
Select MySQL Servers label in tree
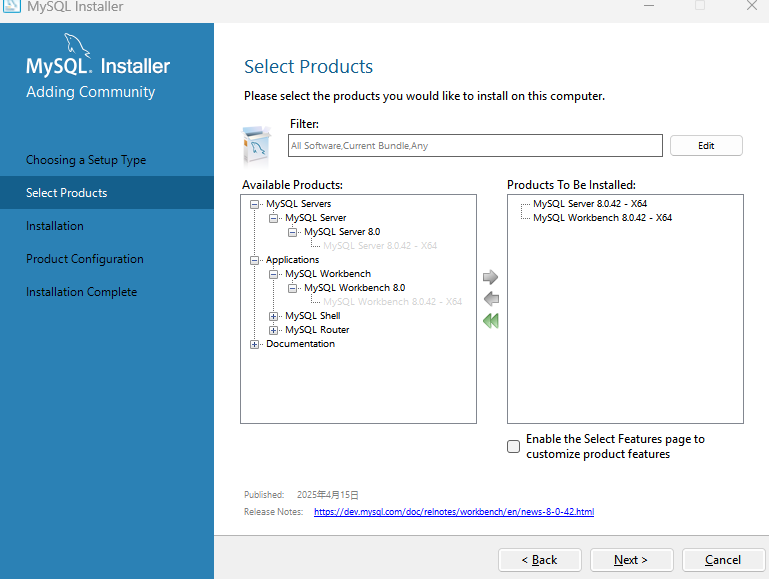point(298,203)
